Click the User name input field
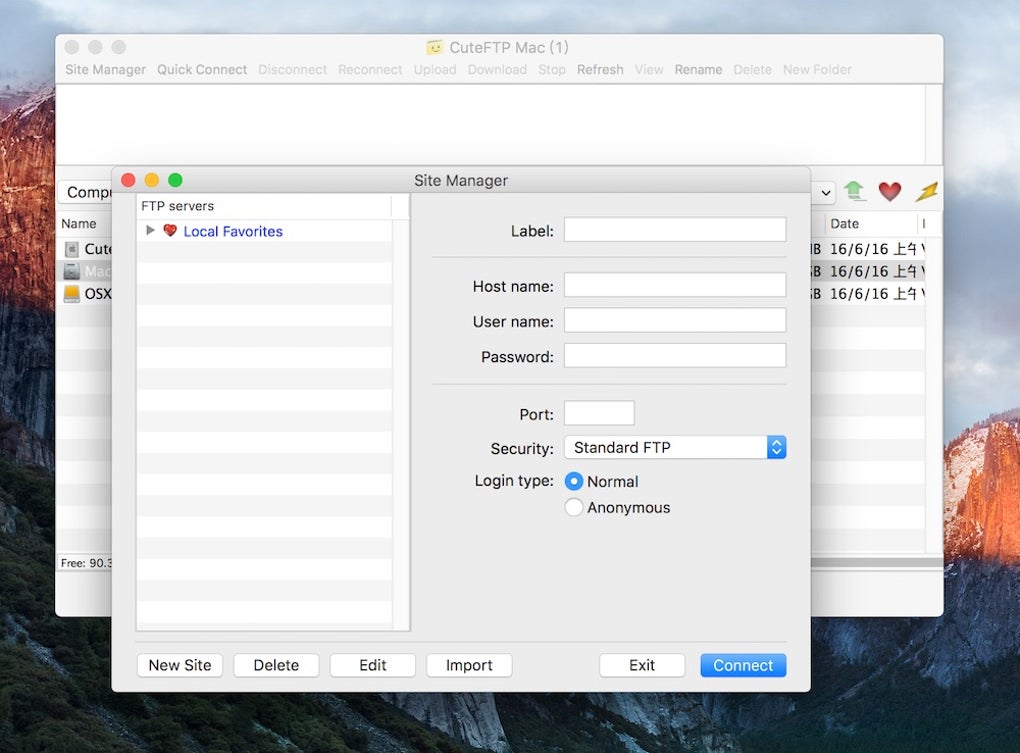Viewport: 1020px width, 753px height. (x=675, y=320)
